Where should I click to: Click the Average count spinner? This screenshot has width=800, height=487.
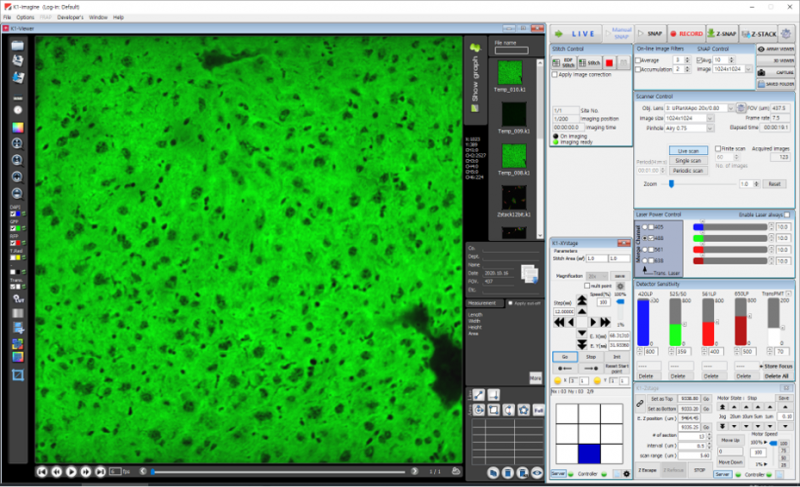(x=687, y=60)
